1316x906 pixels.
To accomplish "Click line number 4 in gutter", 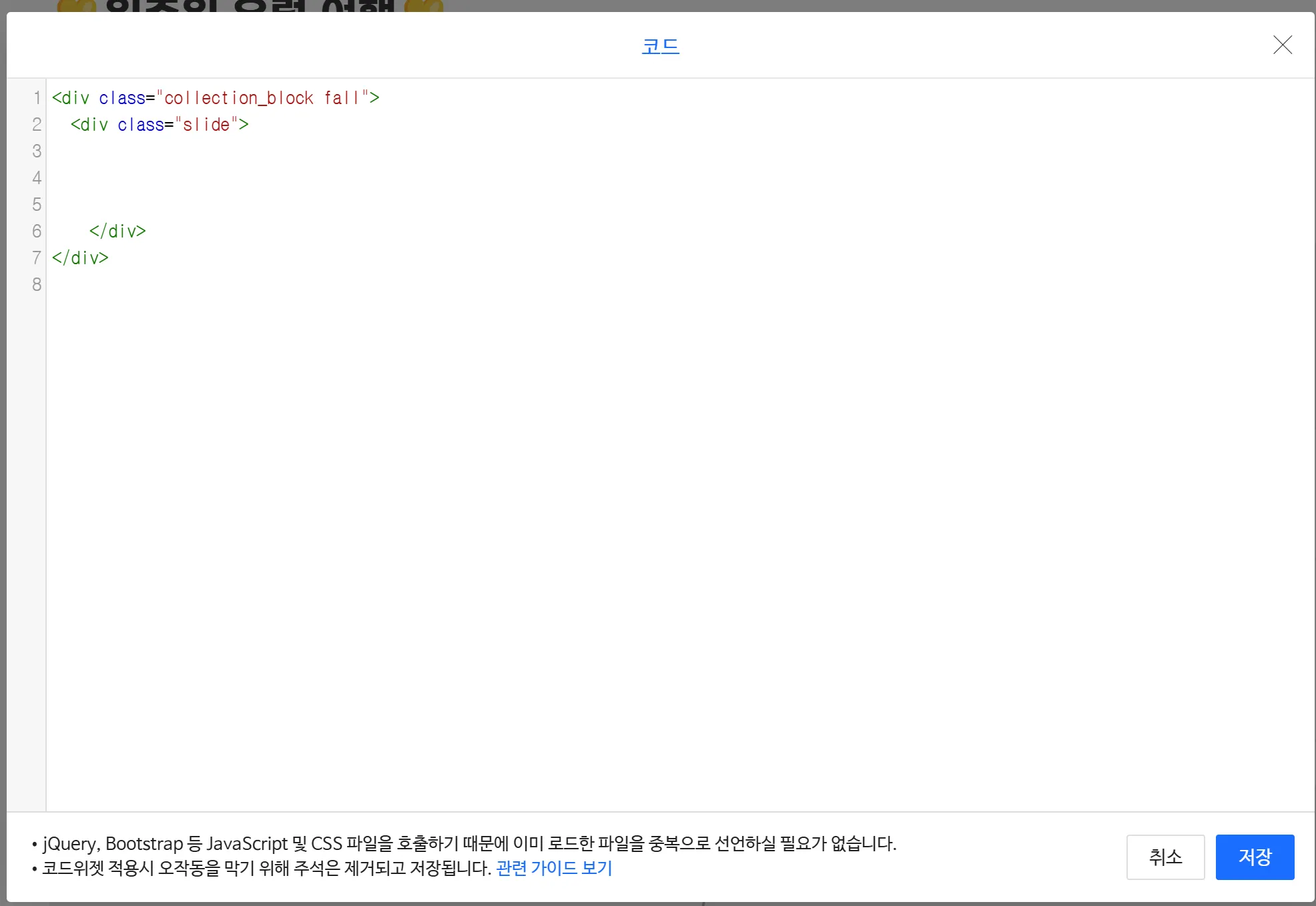I will tap(37, 178).
